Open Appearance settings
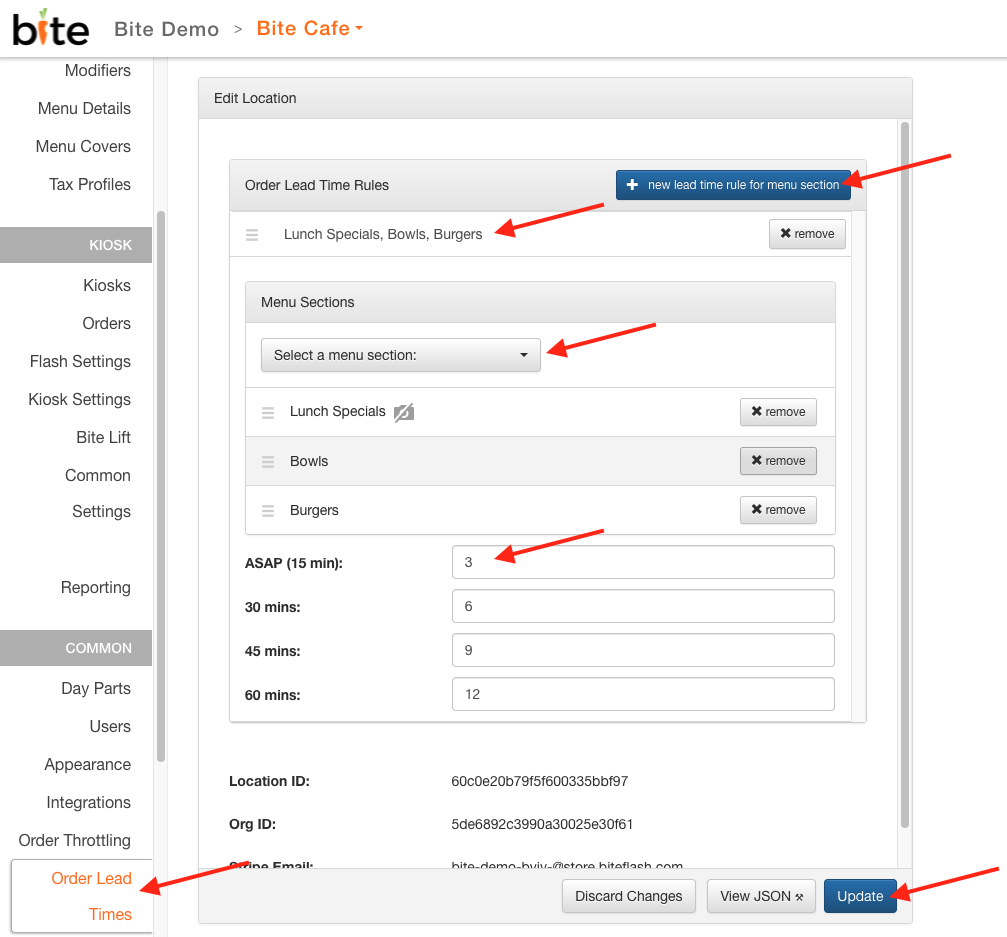This screenshot has height=937, width=1007. click(x=88, y=764)
